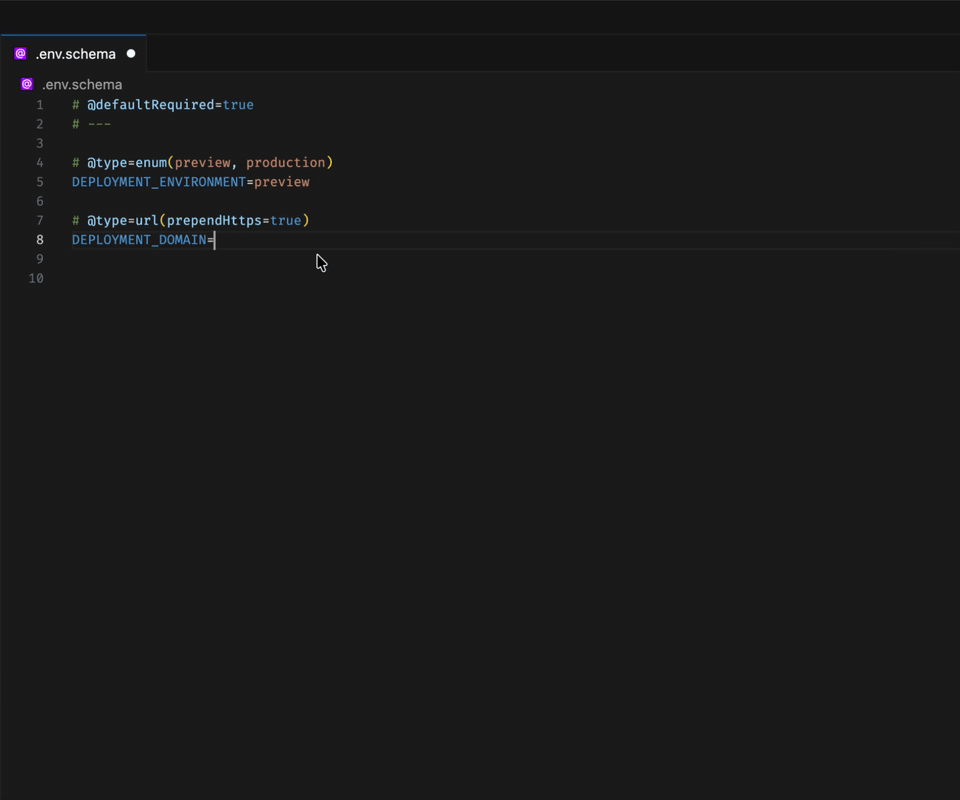The width and height of the screenshot is (960, 800).
Task: Click line number 5 in the gutter
Action: point(40,181)
